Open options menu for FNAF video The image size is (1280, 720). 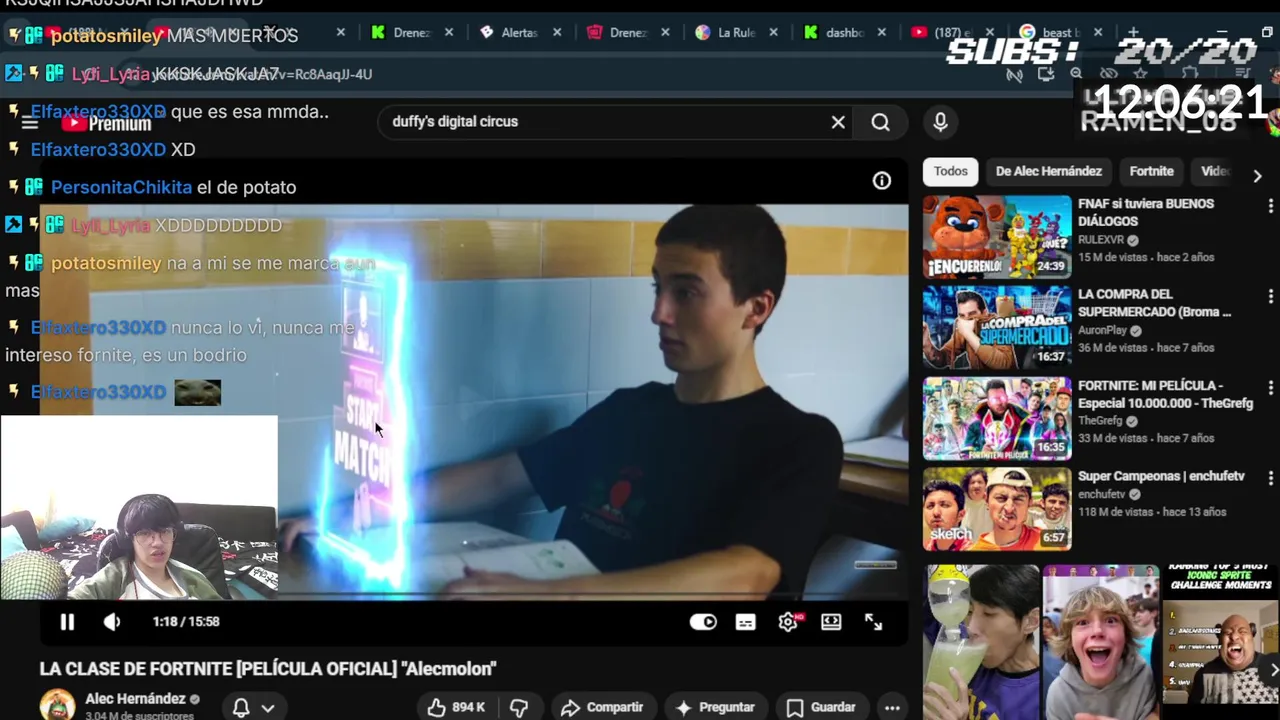(x=1270, y=206)
